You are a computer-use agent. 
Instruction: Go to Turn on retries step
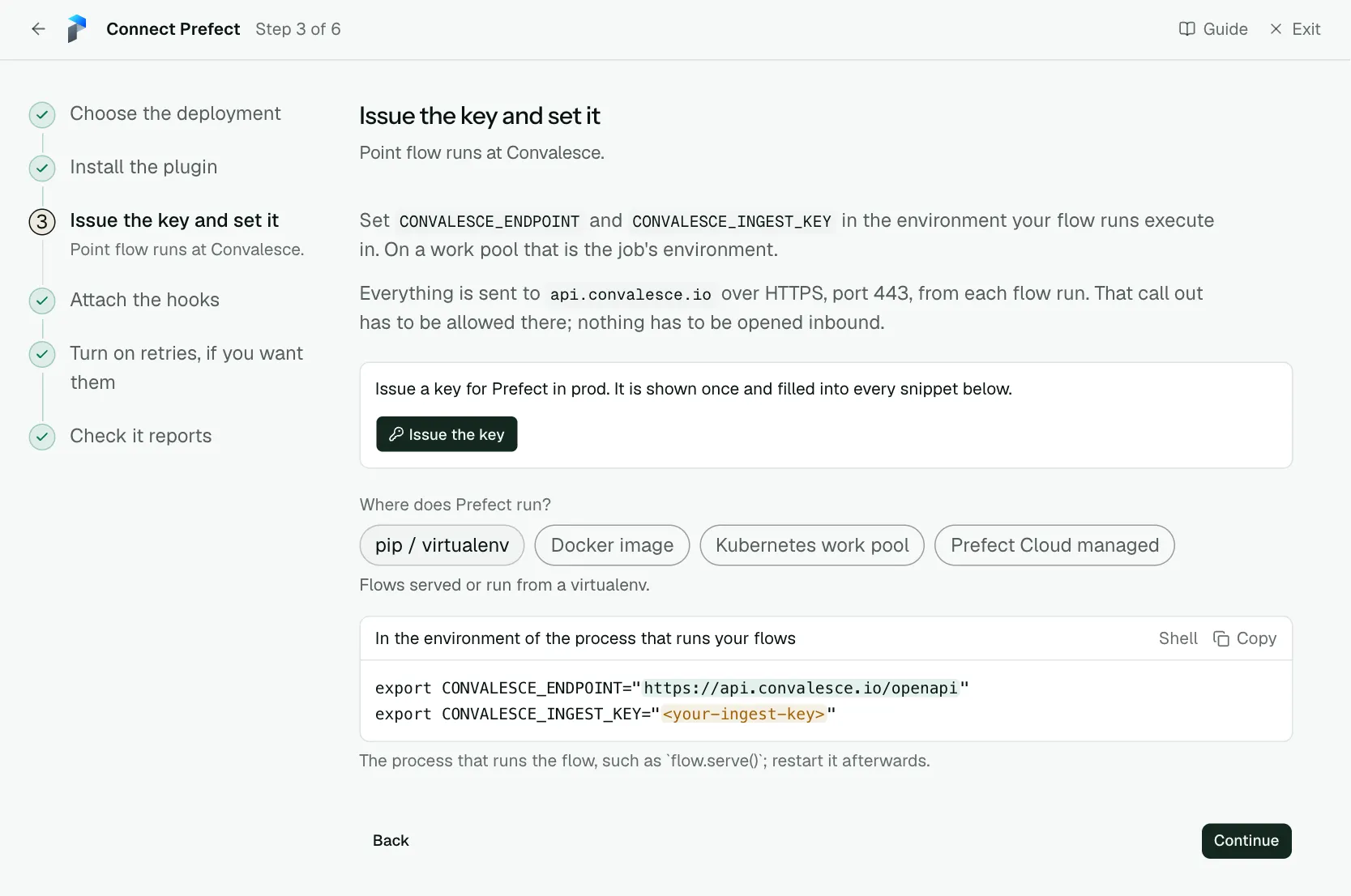[186, 368]
